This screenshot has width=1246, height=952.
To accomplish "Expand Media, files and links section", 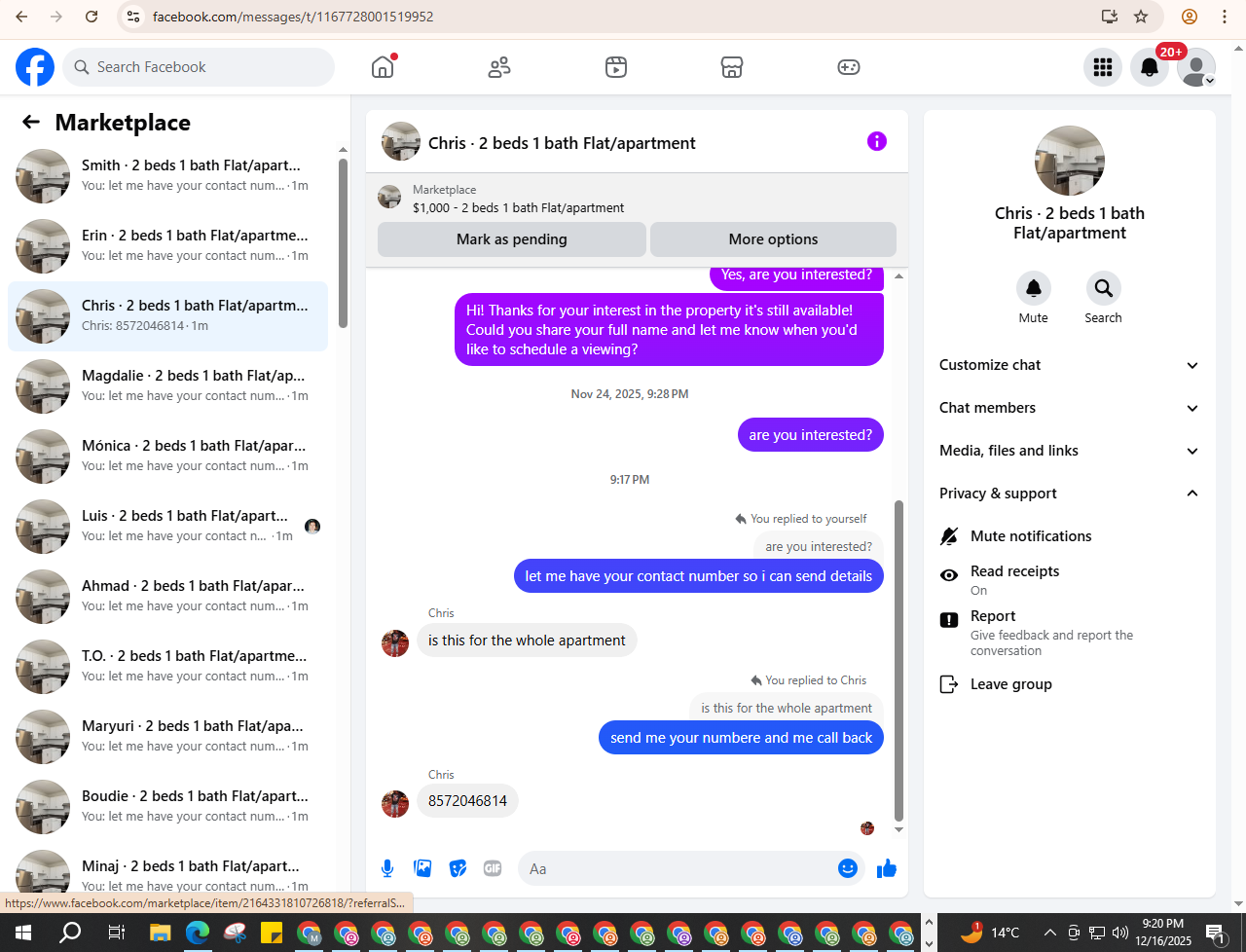I will [x=1069, y=451].
